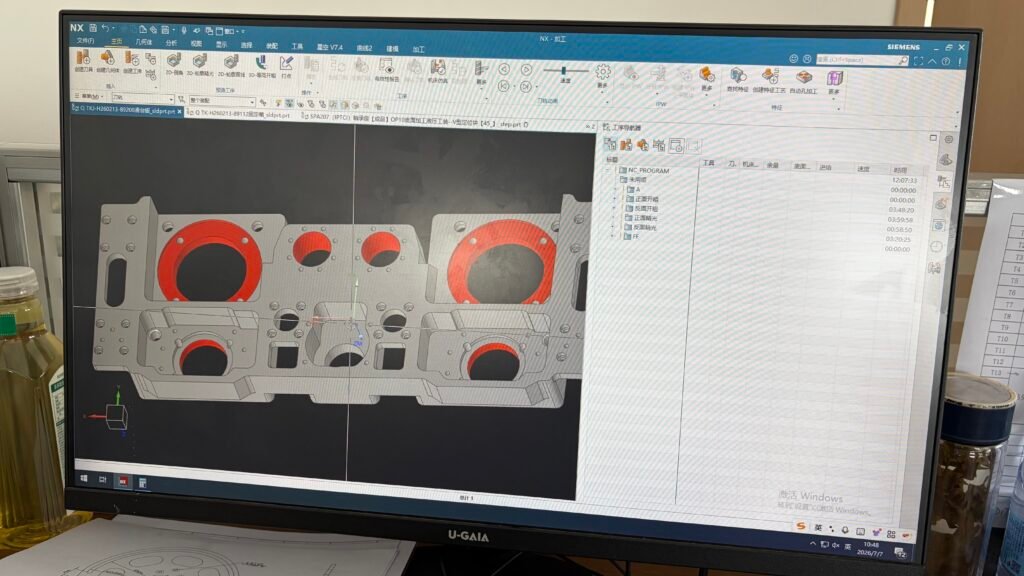Click the Time (时间) column header
This screenshot has width=1024, height=576.
click(x=899, y=170)
